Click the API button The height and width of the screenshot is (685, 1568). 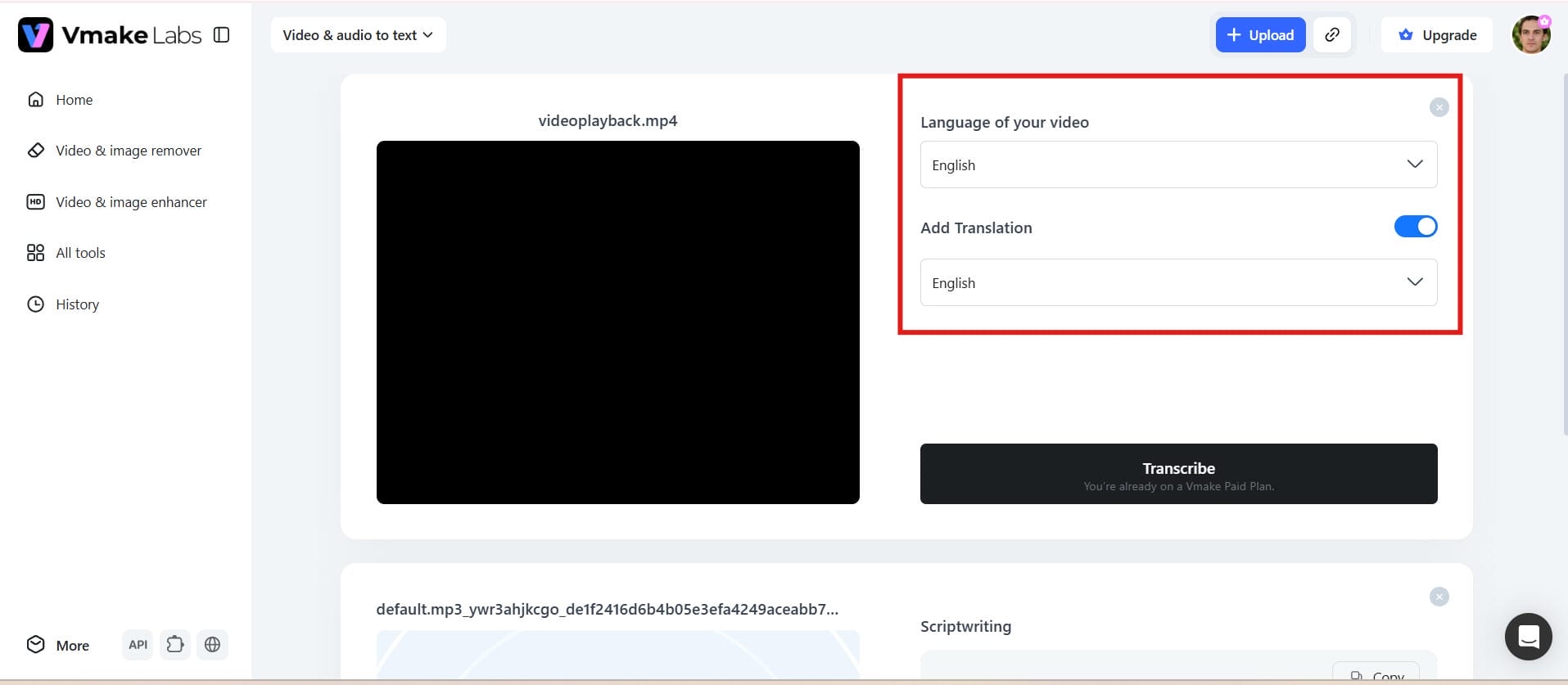(x=138, y=645)
